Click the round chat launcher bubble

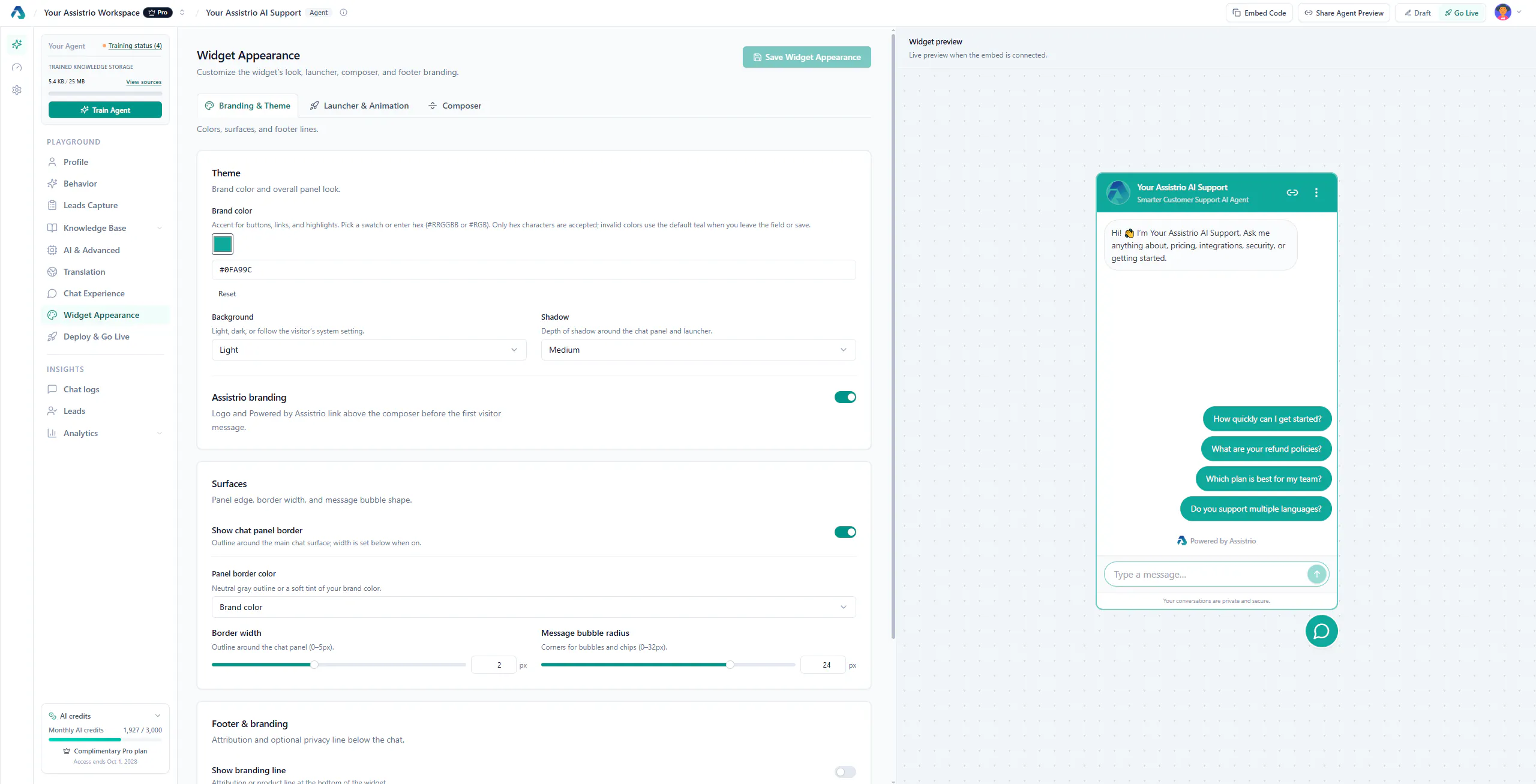pyautogui.click(x=1321, y=631)
